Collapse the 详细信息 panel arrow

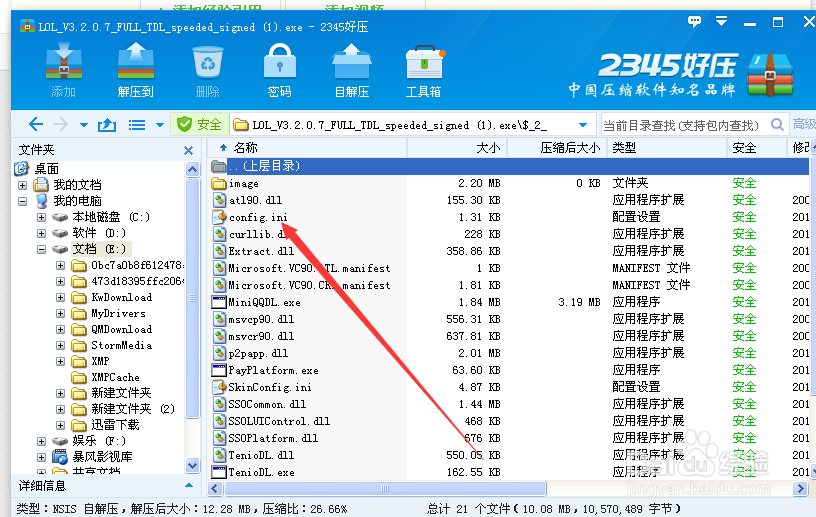[189, 485]
